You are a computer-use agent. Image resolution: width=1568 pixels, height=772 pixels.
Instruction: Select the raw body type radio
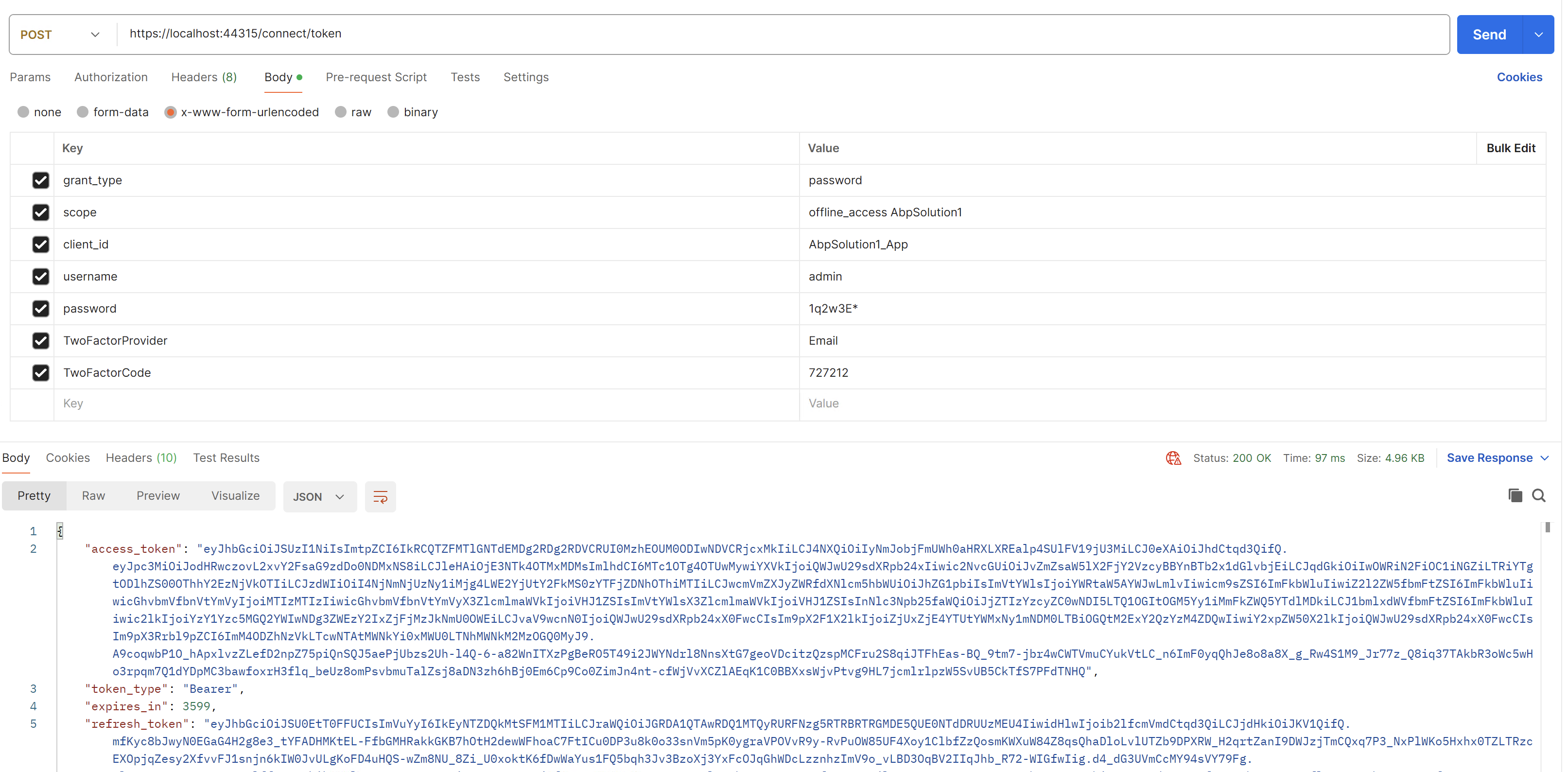(341, 112)
